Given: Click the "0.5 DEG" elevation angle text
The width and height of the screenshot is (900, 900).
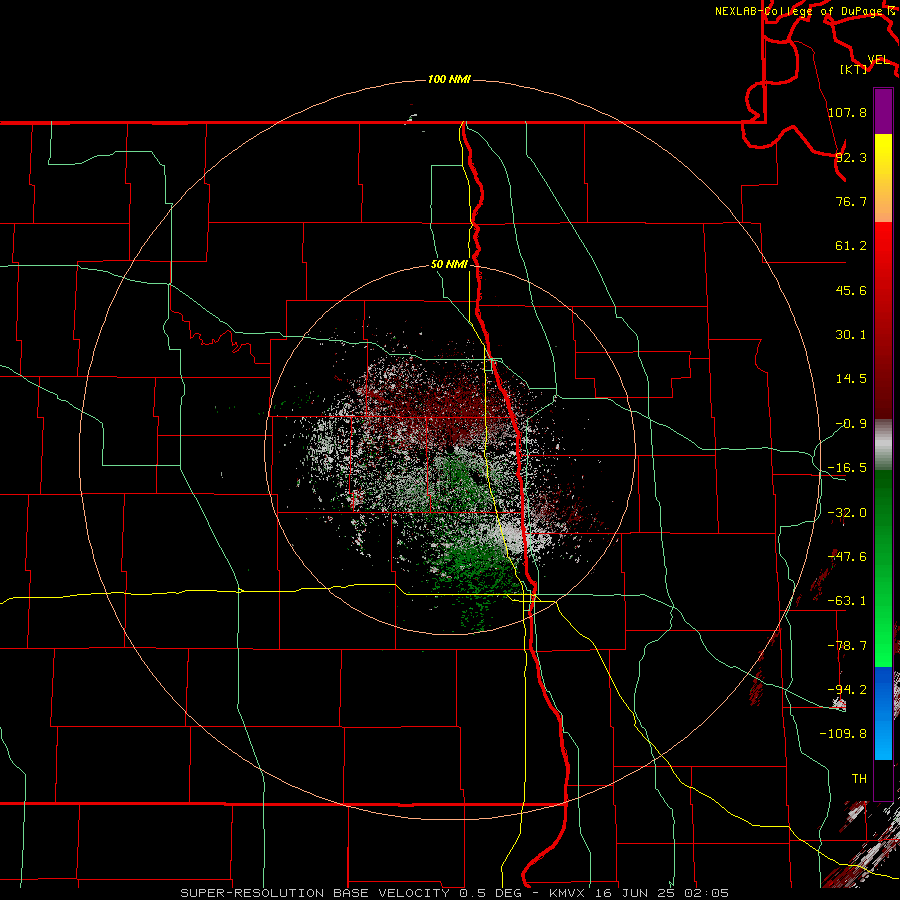Looking at the screenshot, I should [x=490, y=893].
